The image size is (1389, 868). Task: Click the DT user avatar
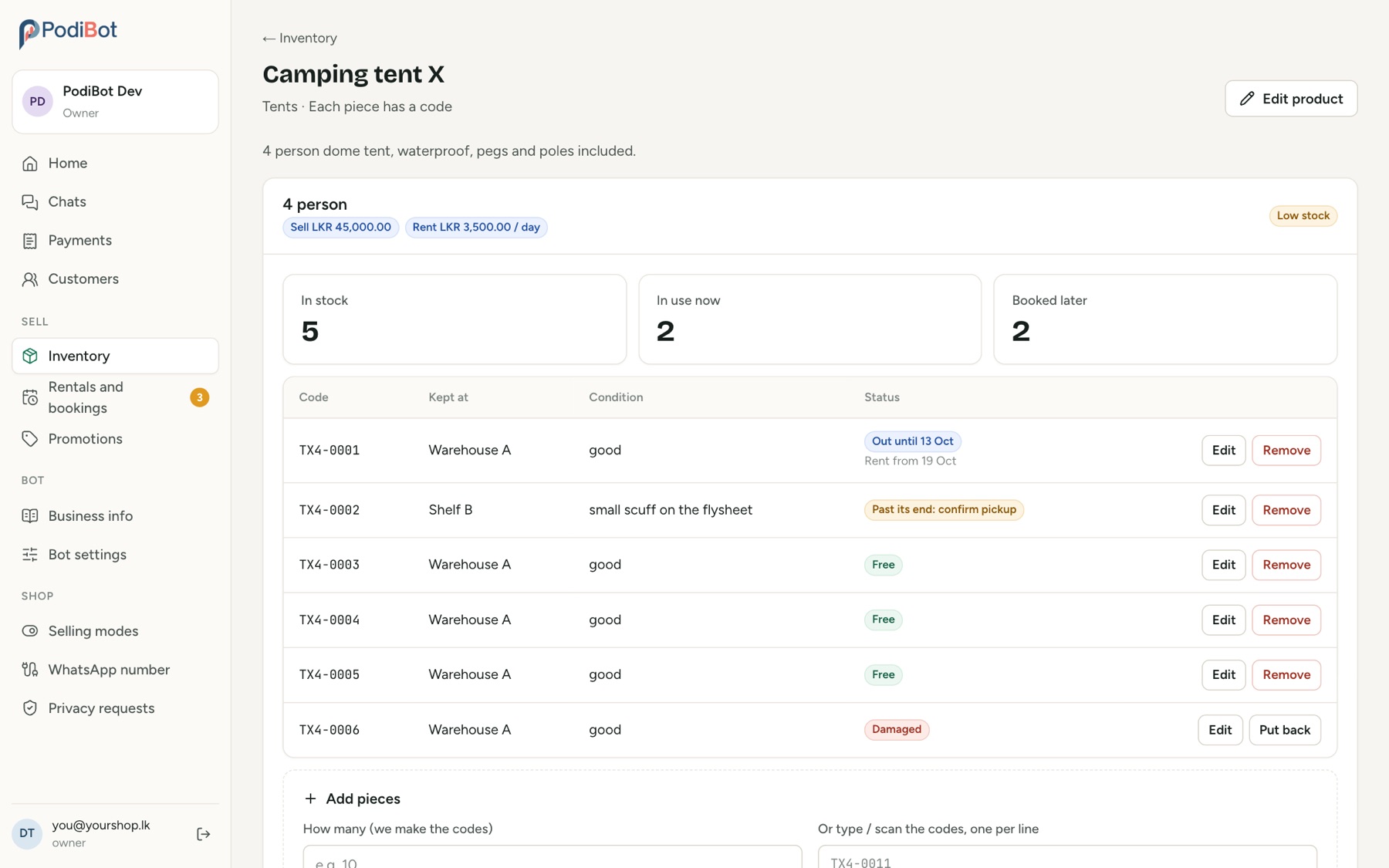click(x=27, y=833)
